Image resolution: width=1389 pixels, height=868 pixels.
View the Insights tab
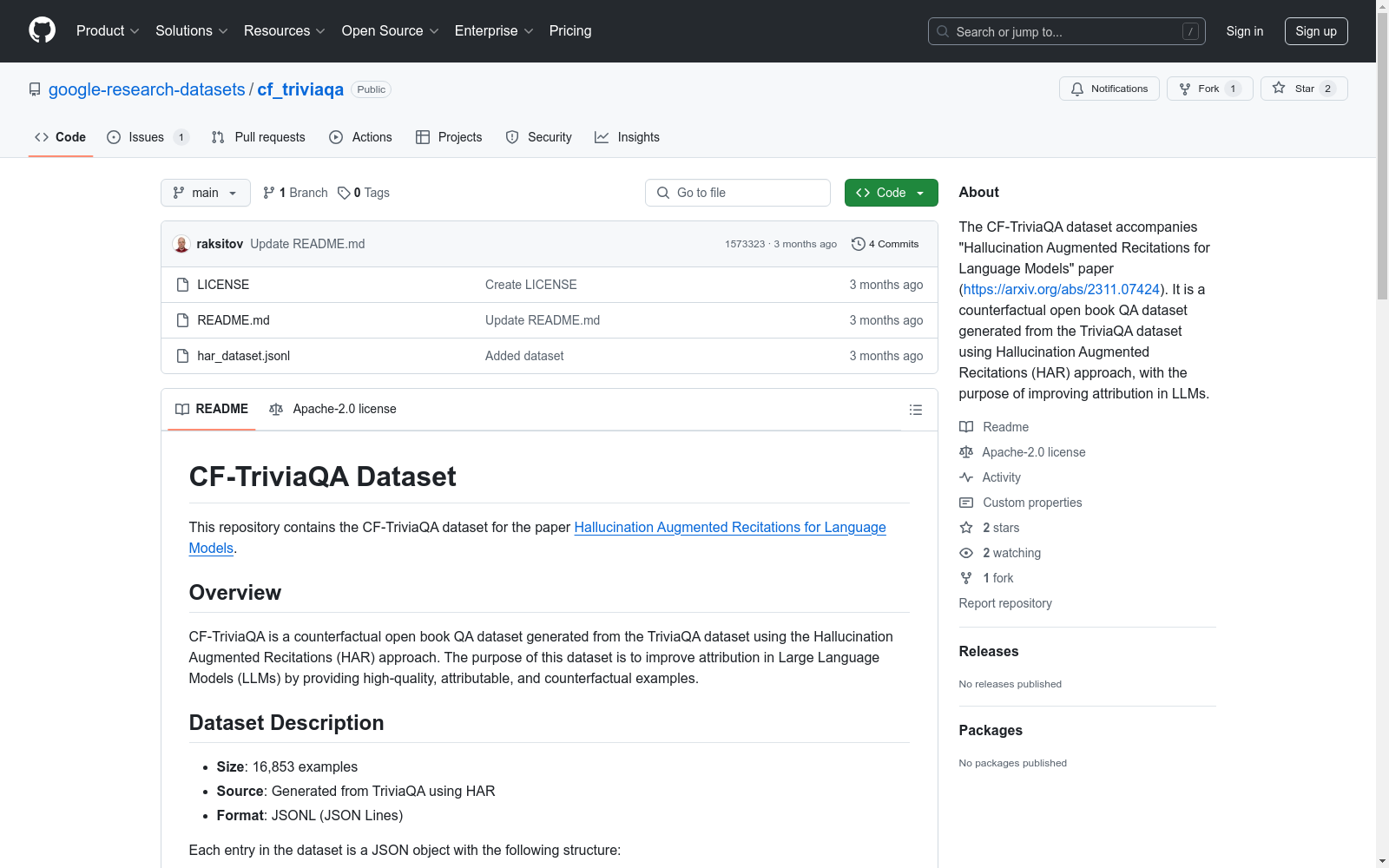click(x=627, y=137)
